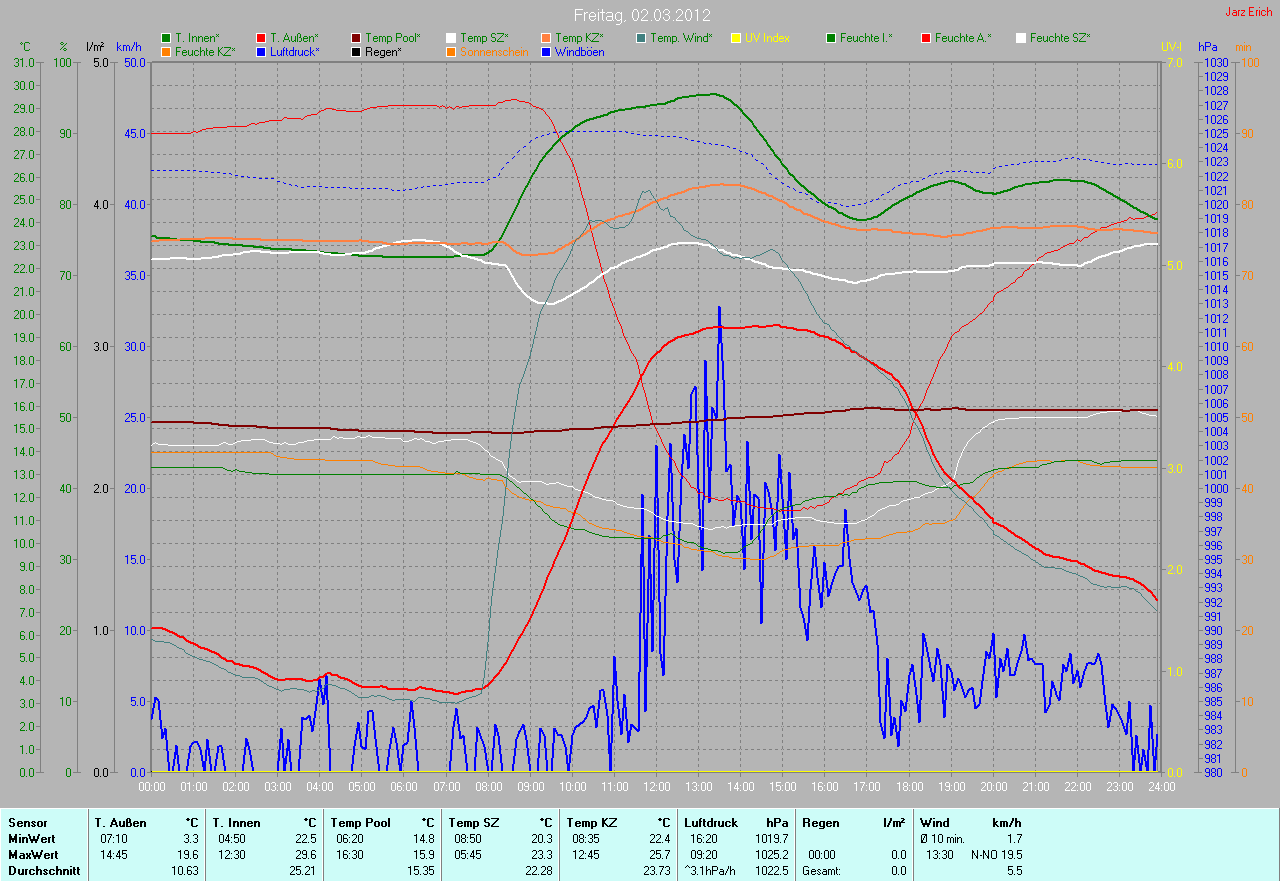This screenshot has height=881, width=1280.
Task: Click the "Feuchte I.*" legend label
Action: pos(866,38)
